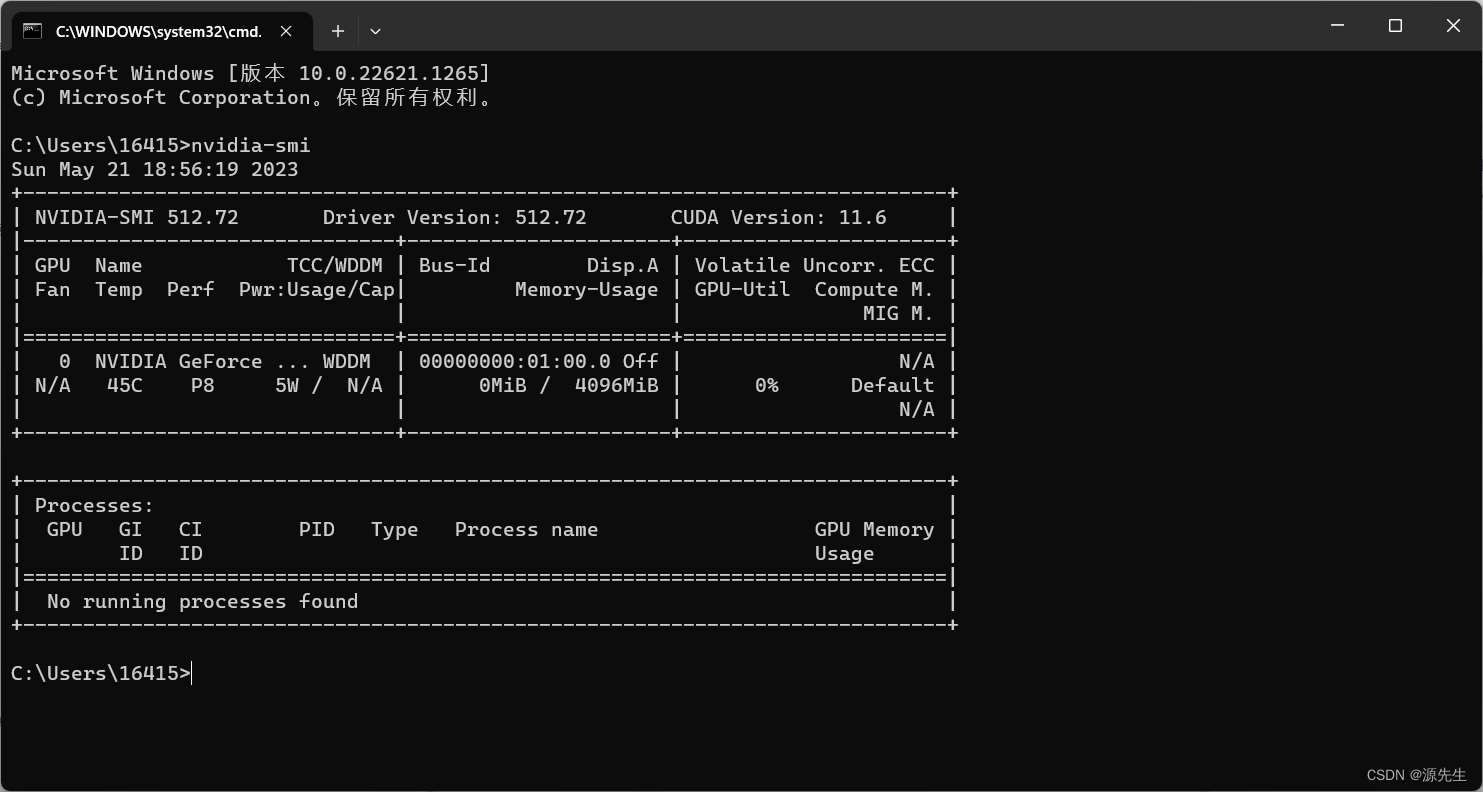The image size is (1483, 792).
Task: Click the WDDM driver model value
Action: point(347,361)
